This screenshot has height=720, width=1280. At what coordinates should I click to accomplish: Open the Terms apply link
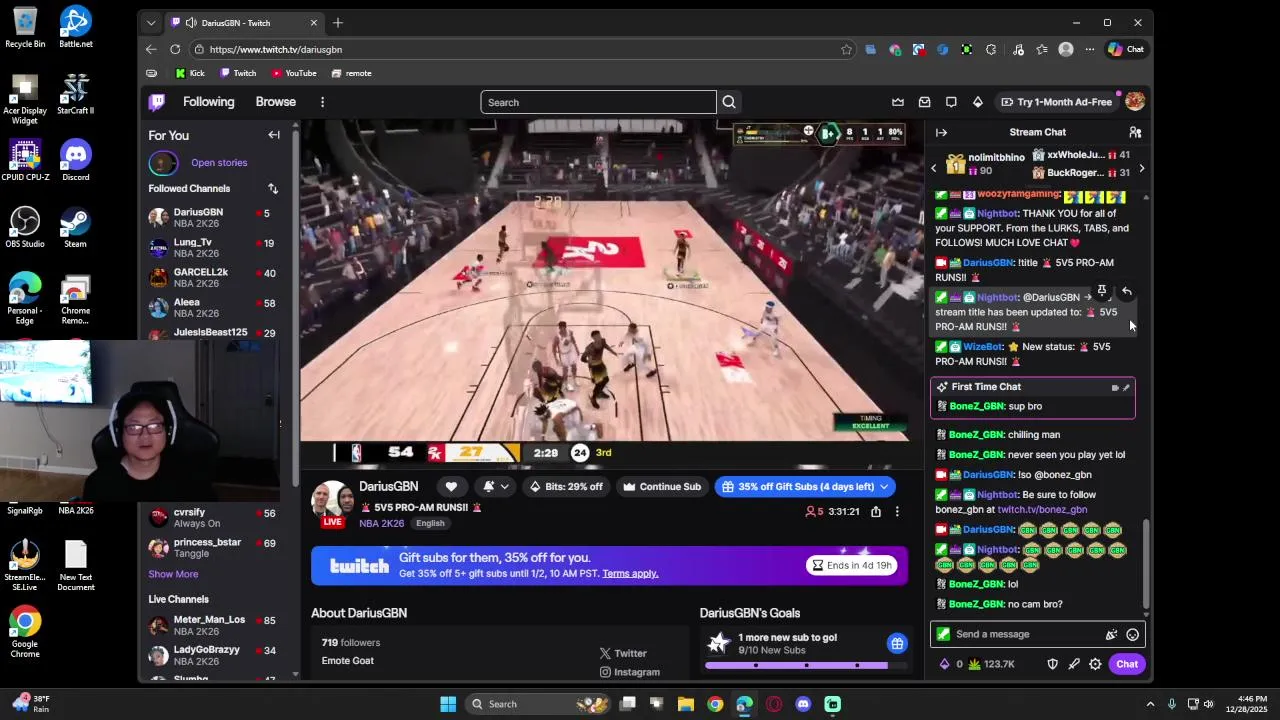point(630,574)
